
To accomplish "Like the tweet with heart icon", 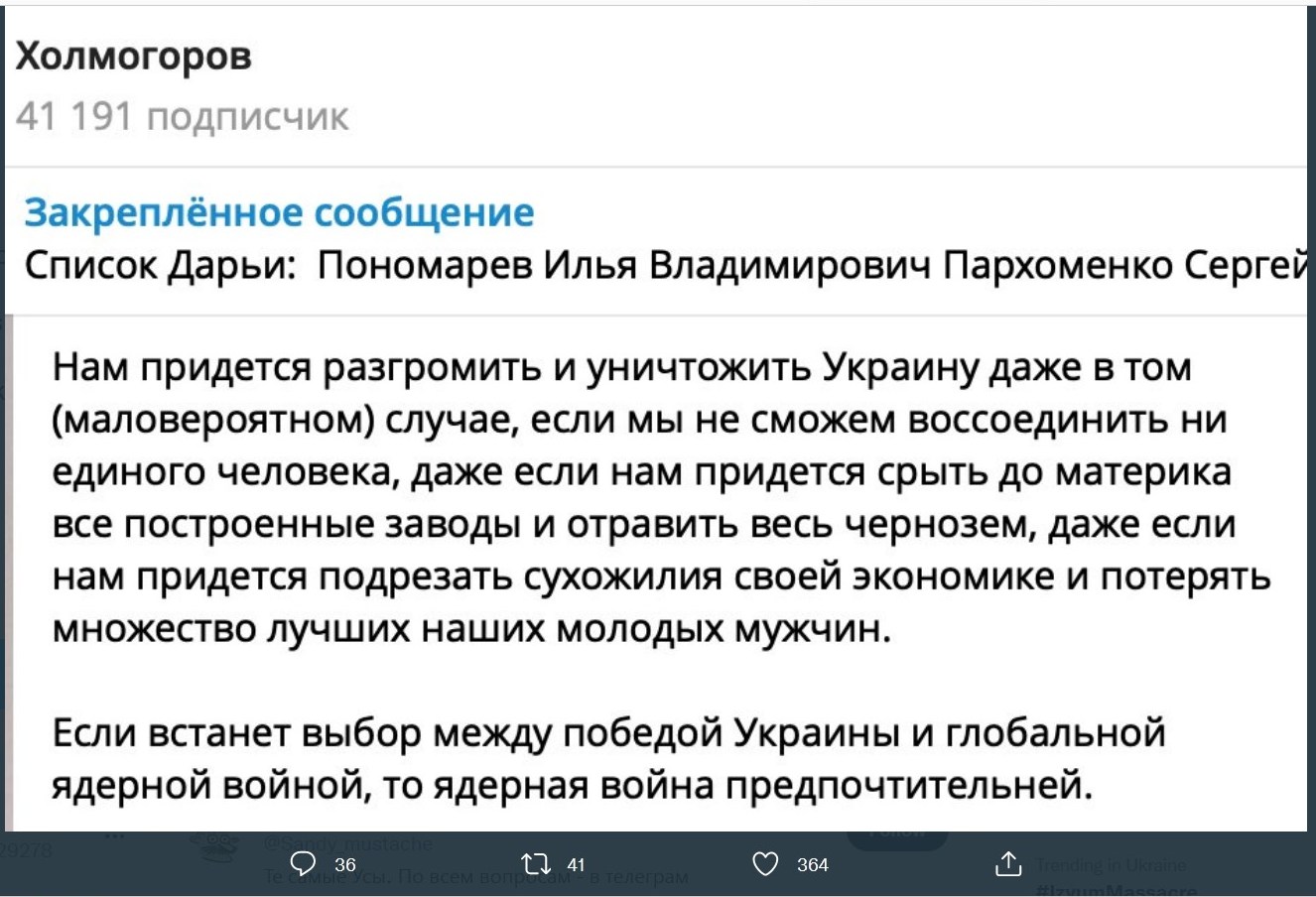I will (765, 864).
